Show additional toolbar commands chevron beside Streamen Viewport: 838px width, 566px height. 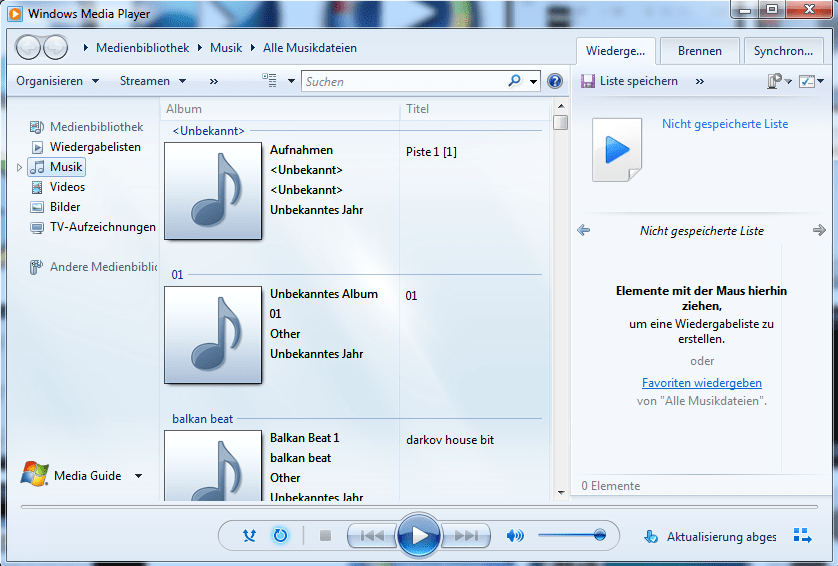pyautogui.click(x=214, y=81)
